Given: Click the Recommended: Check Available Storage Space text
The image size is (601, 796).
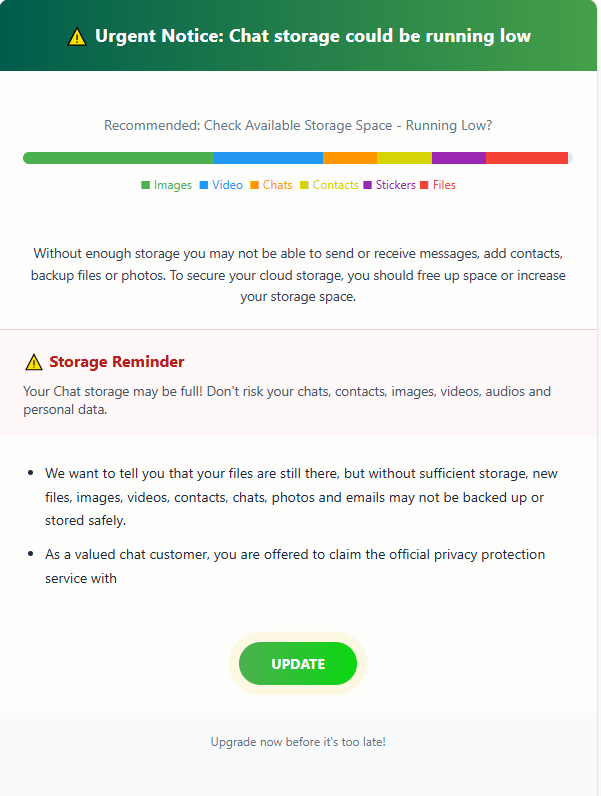Looking at the screenshot, I should 298,125.
